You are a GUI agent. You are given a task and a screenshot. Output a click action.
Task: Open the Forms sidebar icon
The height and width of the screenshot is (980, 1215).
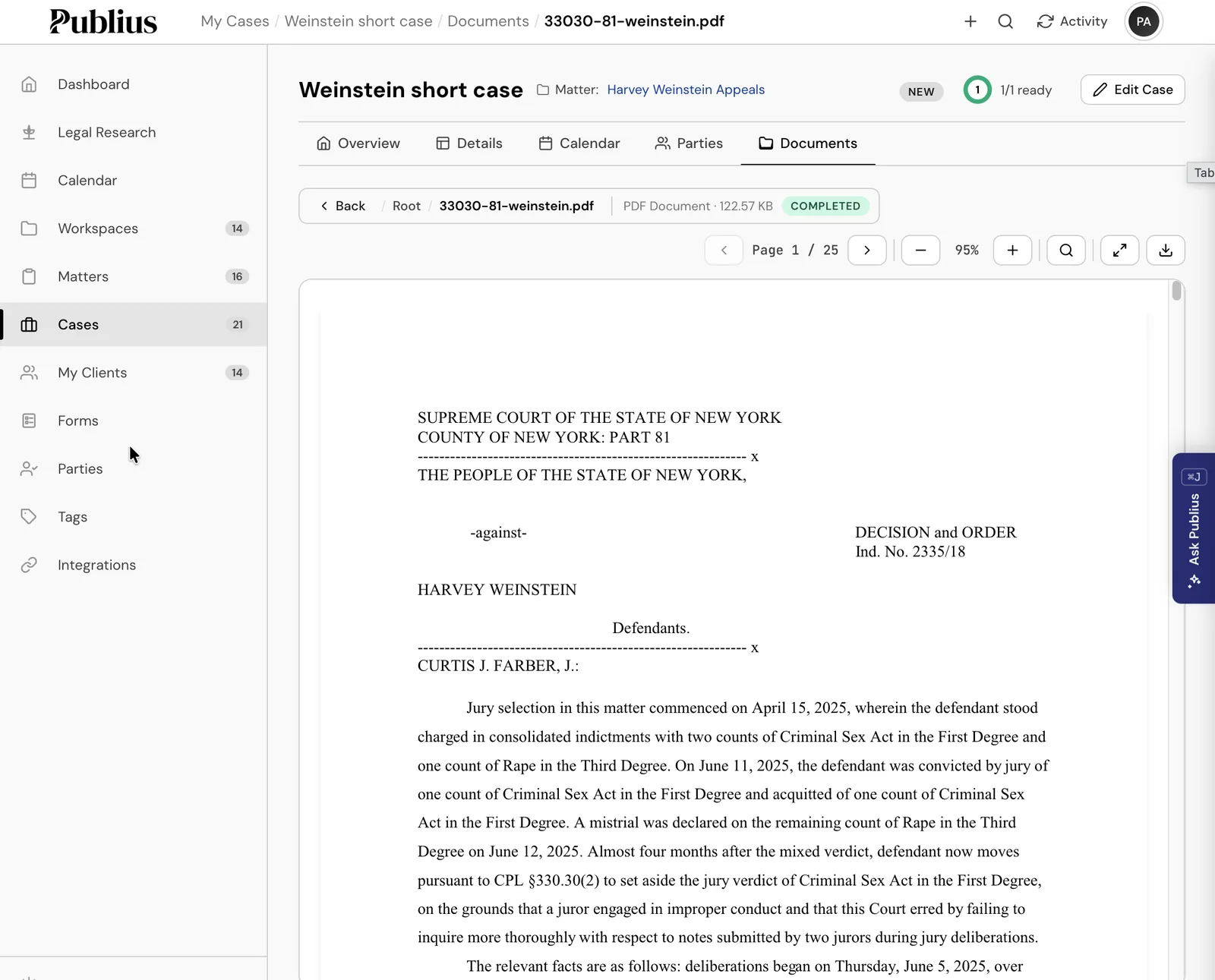coord(29,421)
